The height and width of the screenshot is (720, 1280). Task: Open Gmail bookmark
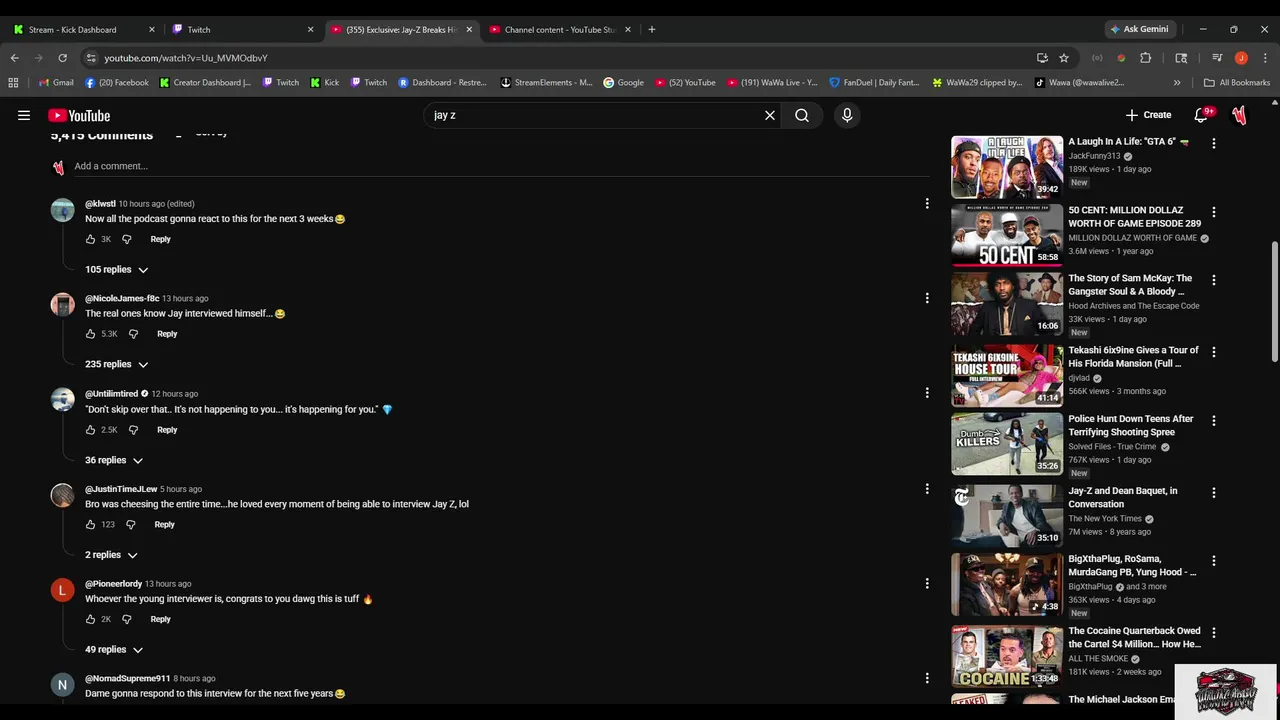tap(56, 83)
